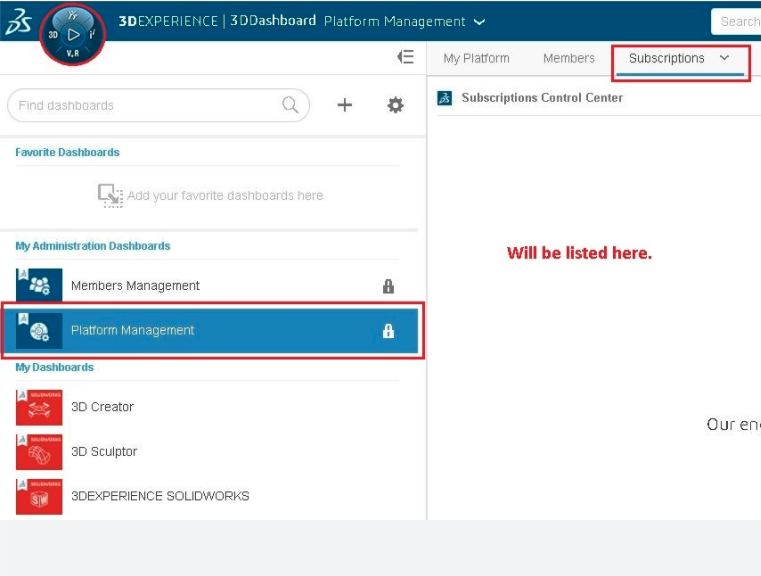This screenshot has width=761, height=576.
Task: Click the lock icon for Members Management
Action: click(388, 286)
